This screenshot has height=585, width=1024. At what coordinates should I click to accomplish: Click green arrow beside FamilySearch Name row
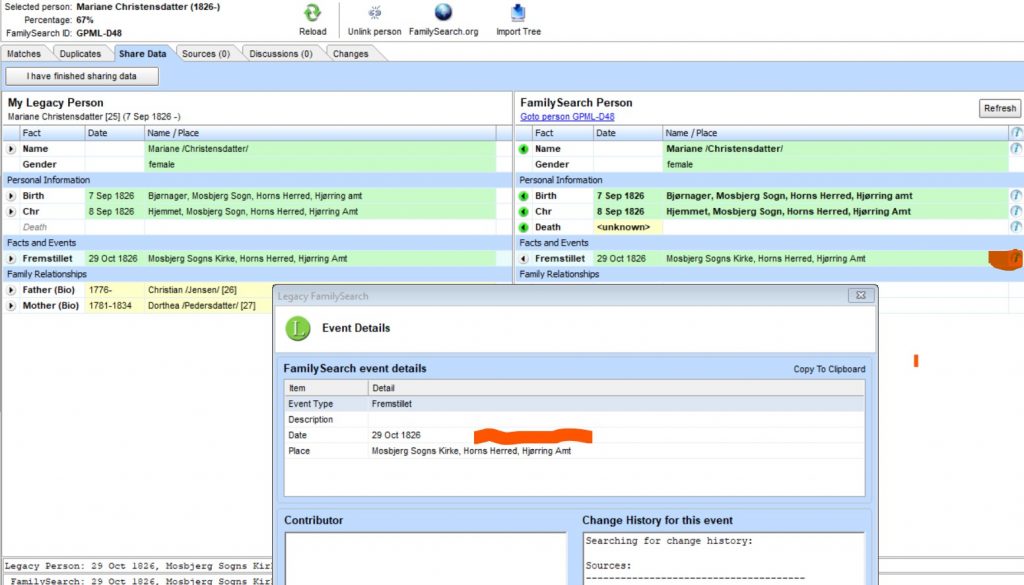coord(523,149)
